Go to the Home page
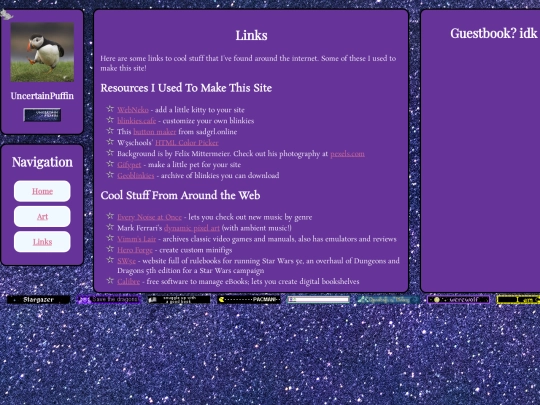 42,191
